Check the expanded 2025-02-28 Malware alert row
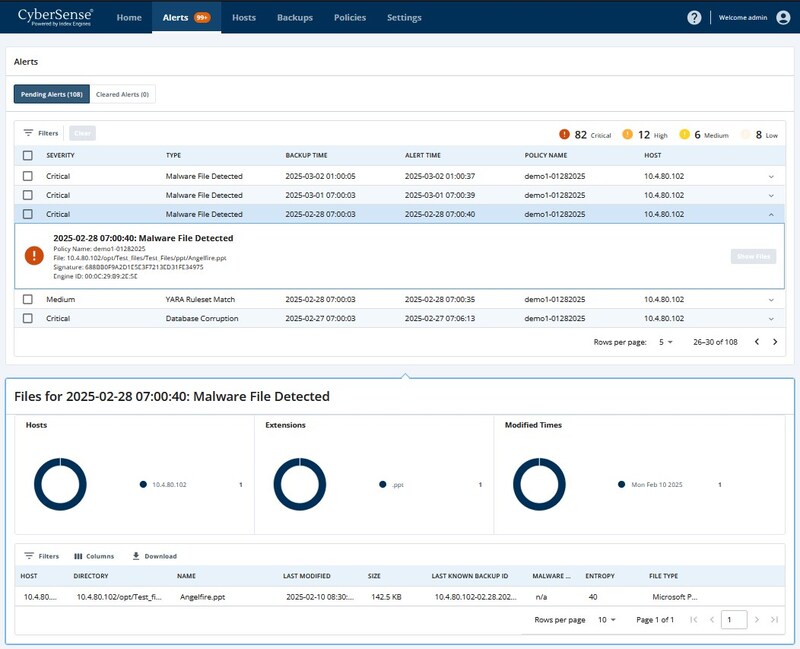The width and height of the screenshot is (800, 649). tap(28, 214)
